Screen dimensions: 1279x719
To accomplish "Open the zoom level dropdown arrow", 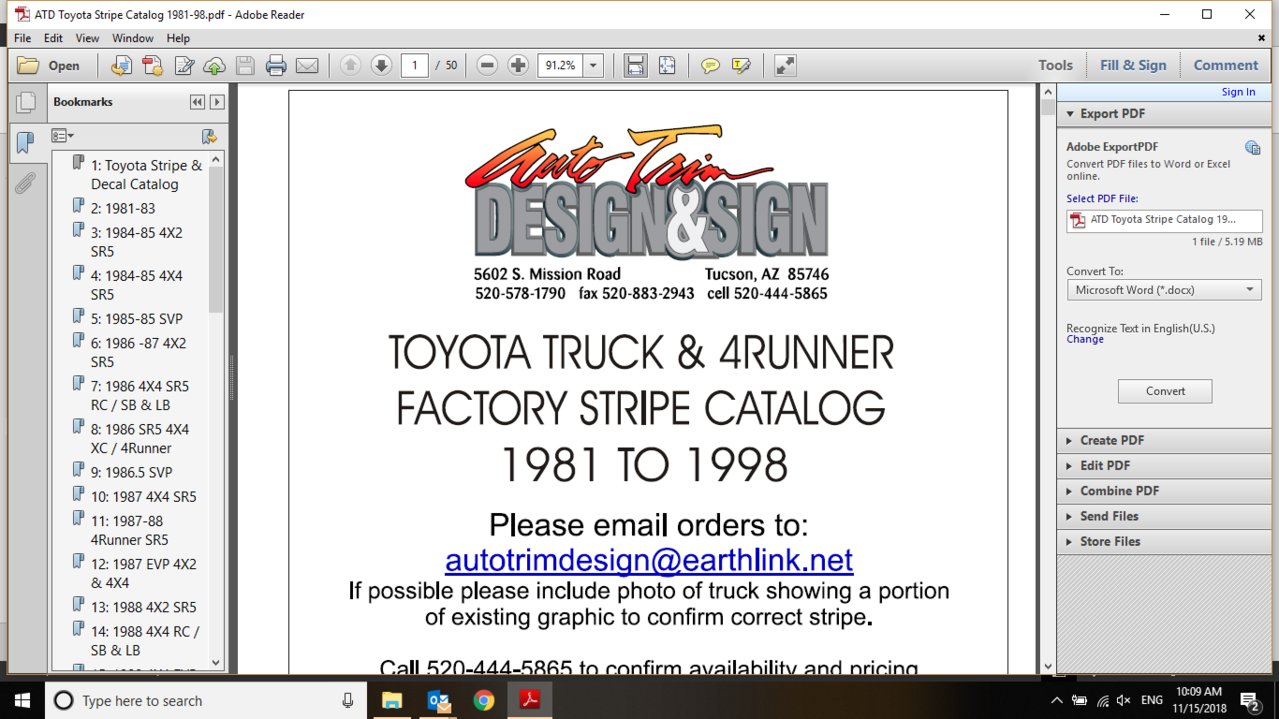I will [x=593, y=65].
